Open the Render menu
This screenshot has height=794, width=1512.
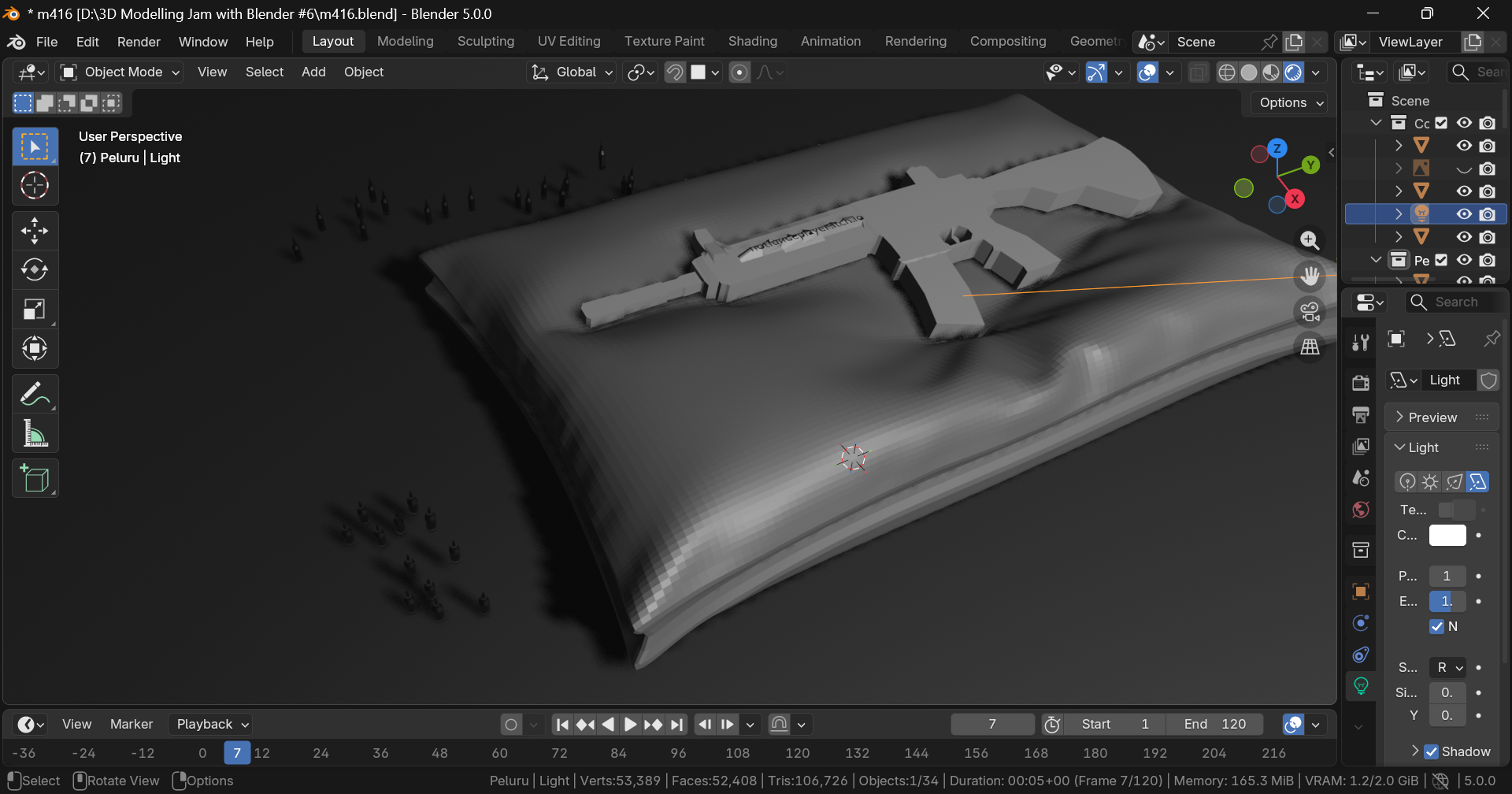(139, 42)
